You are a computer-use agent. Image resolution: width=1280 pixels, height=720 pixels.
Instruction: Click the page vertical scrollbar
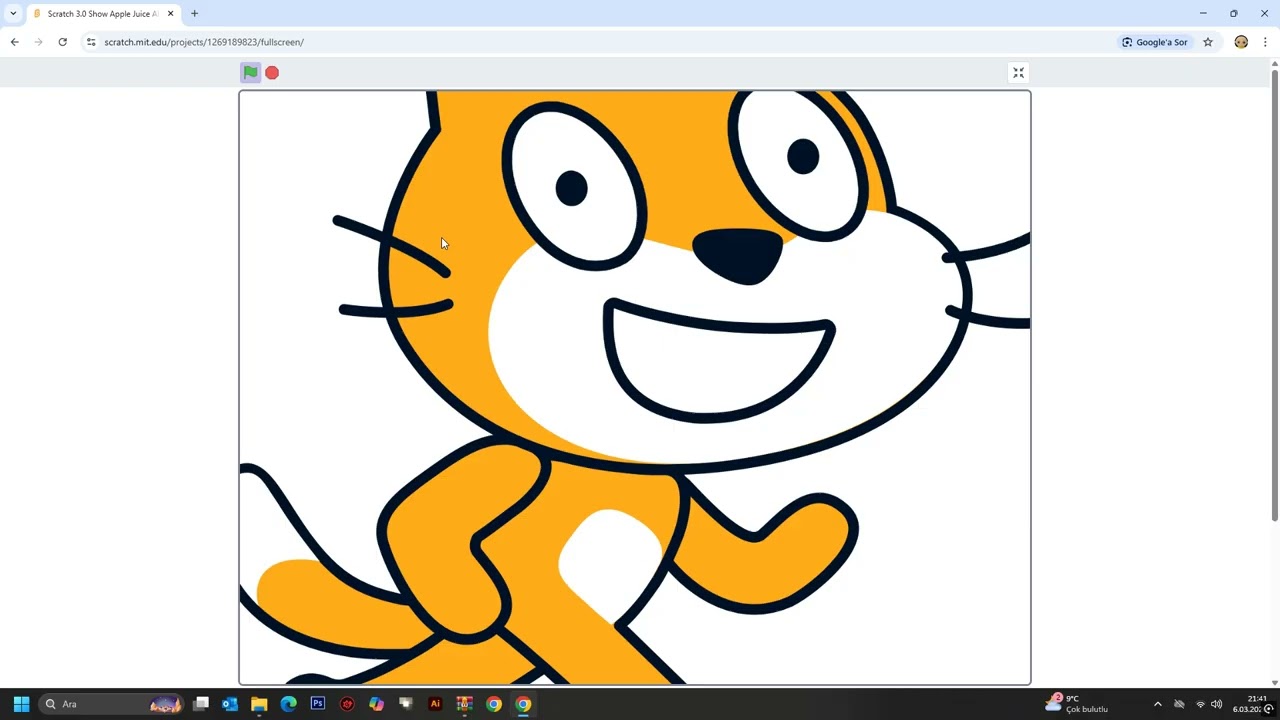click(1274, 295)
